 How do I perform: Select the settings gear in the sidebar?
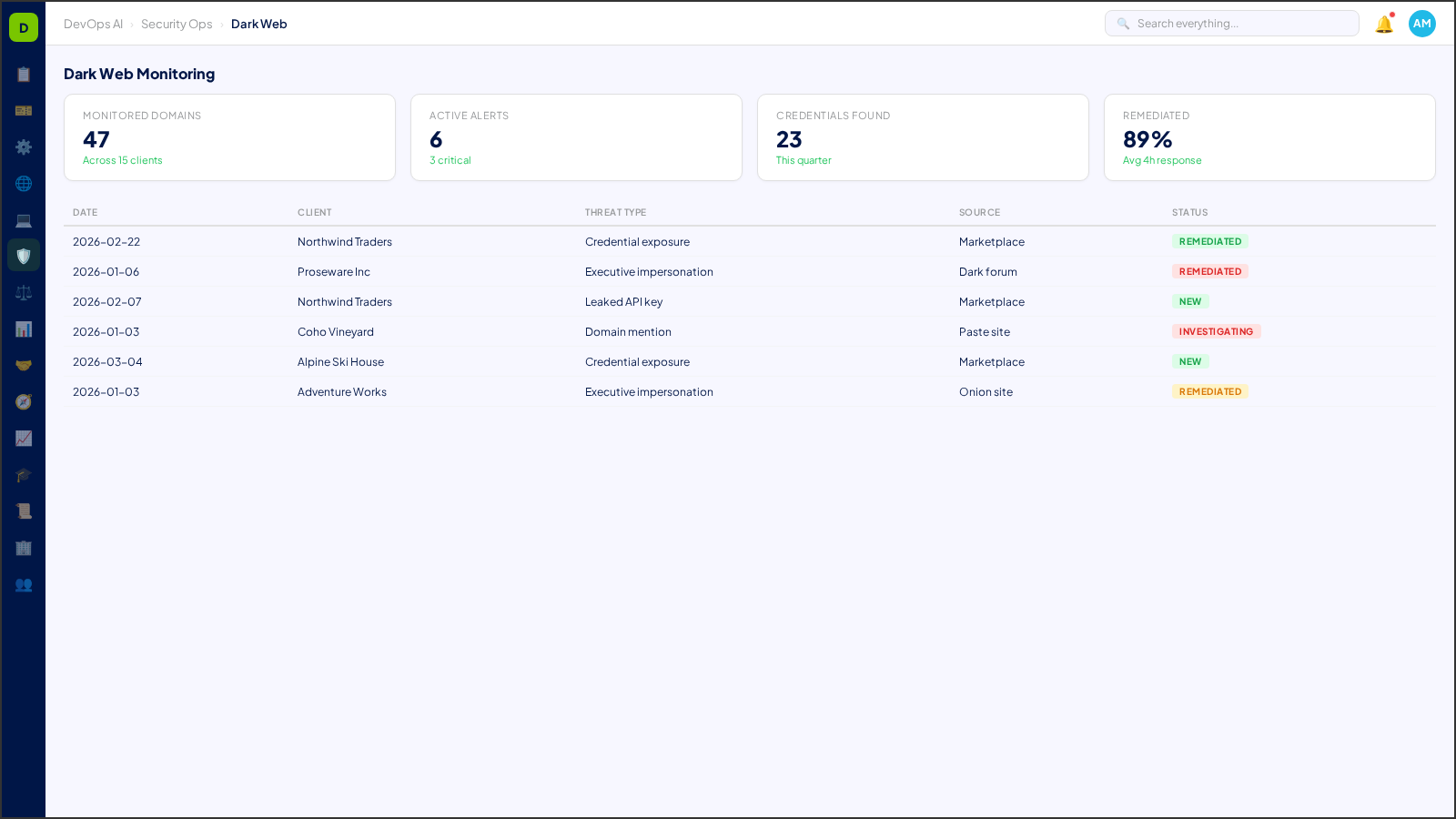24,147
